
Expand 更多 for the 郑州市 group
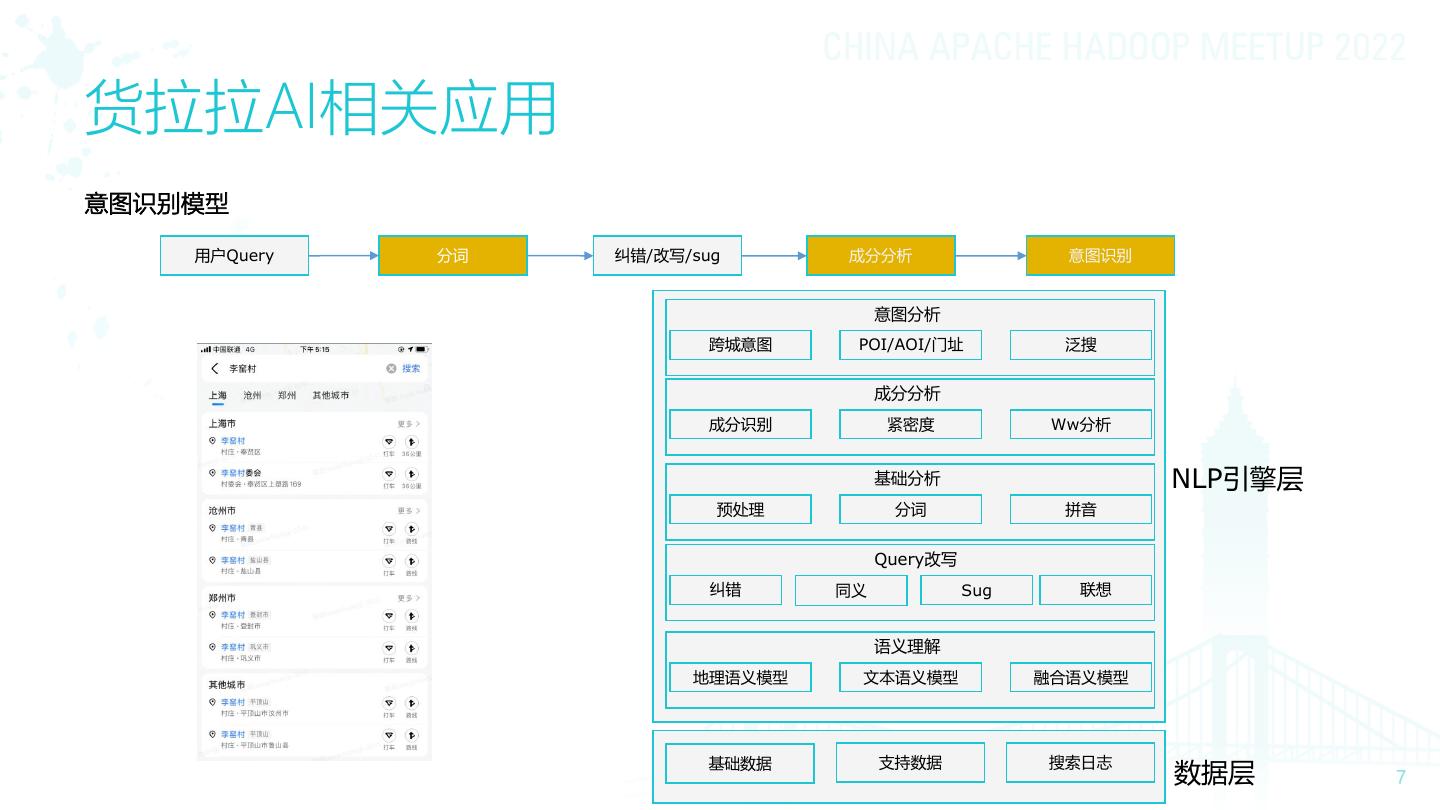(x=409, y=598)
